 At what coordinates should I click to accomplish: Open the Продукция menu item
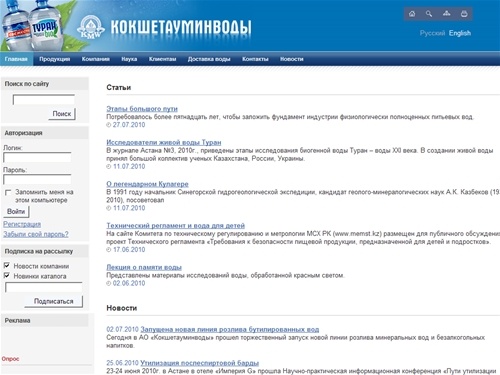coord(55,59)
